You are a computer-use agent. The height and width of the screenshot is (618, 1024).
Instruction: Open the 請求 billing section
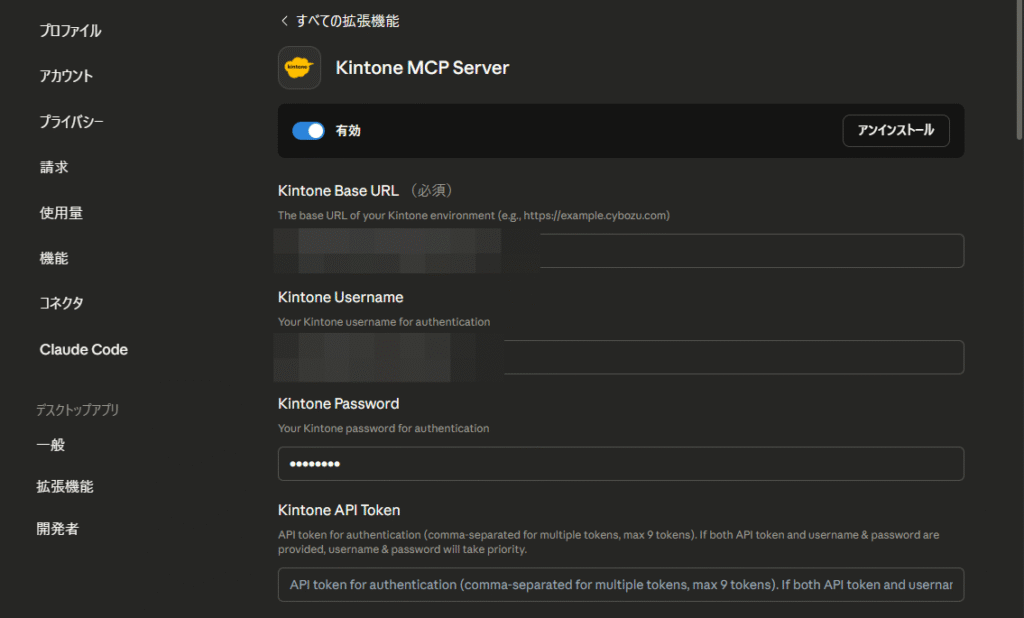(x=54, y=167)
